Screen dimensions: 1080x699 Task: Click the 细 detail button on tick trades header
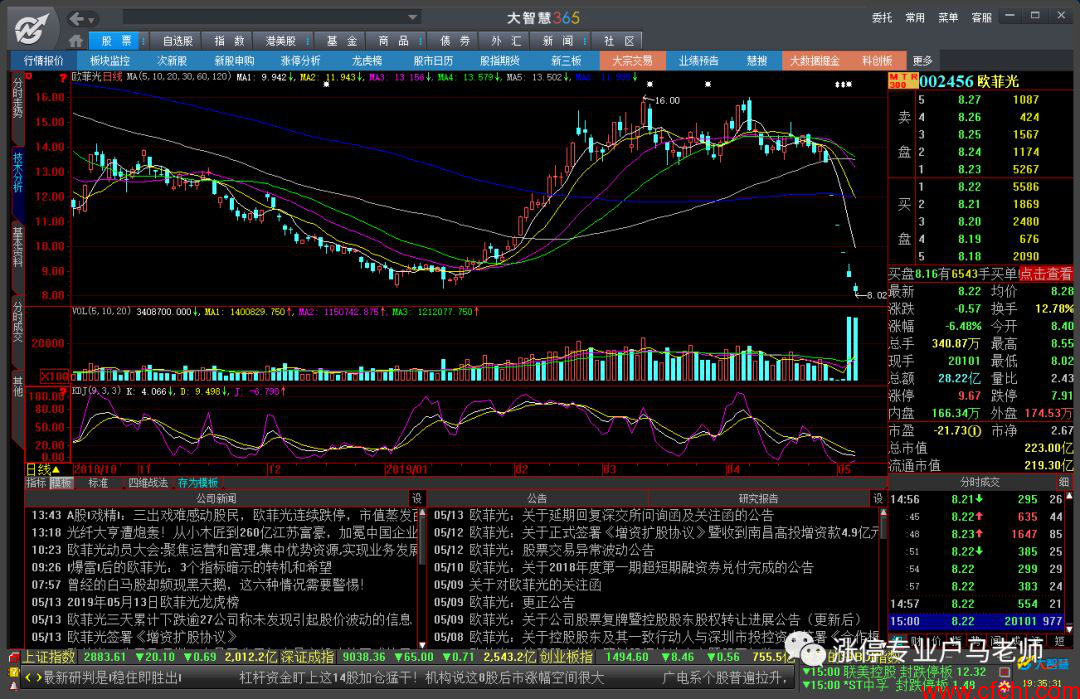(1063, 482)
